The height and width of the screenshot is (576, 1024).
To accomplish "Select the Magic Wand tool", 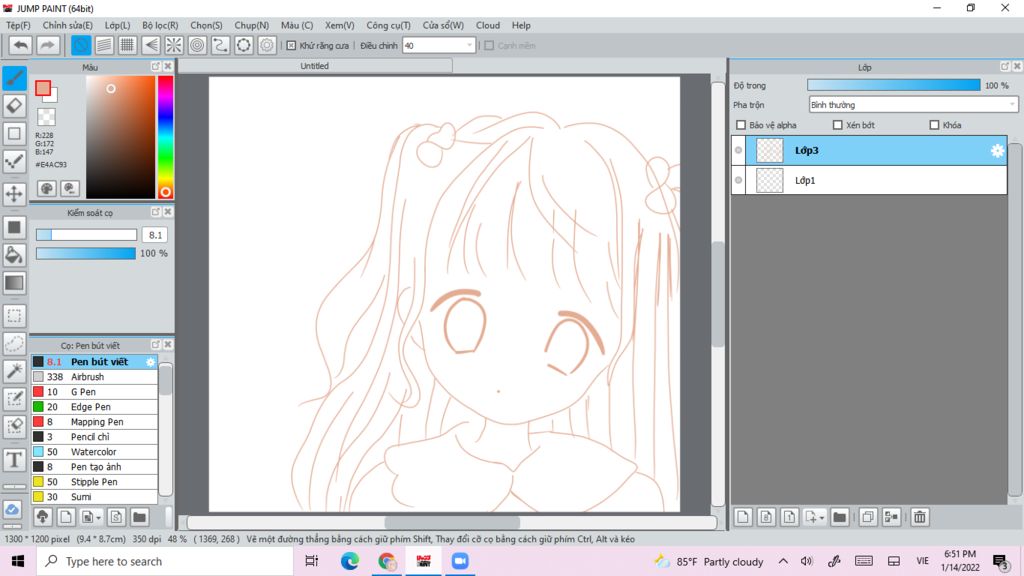I will coord(14,371).
